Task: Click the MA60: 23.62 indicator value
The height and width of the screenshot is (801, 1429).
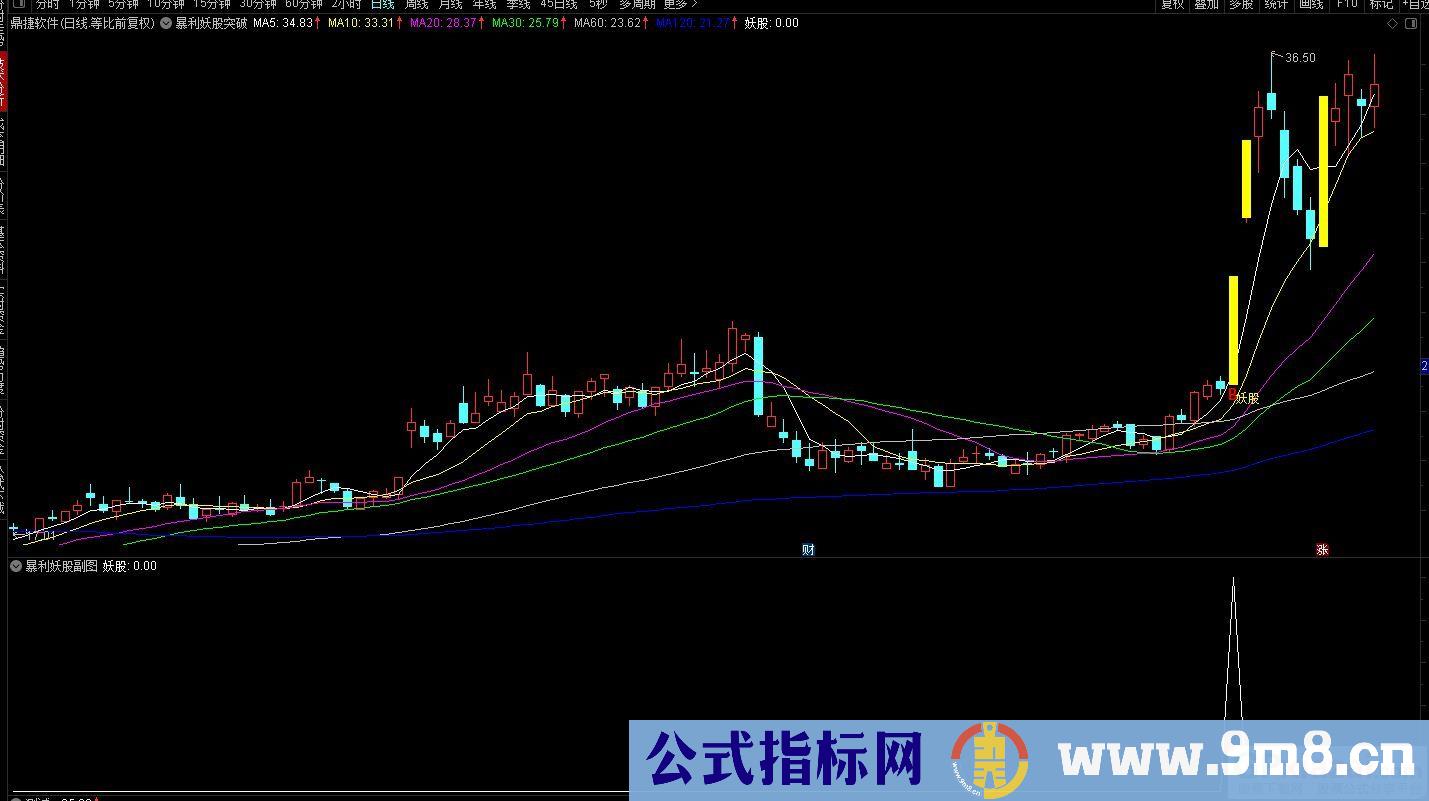Action: coord(607,23)
